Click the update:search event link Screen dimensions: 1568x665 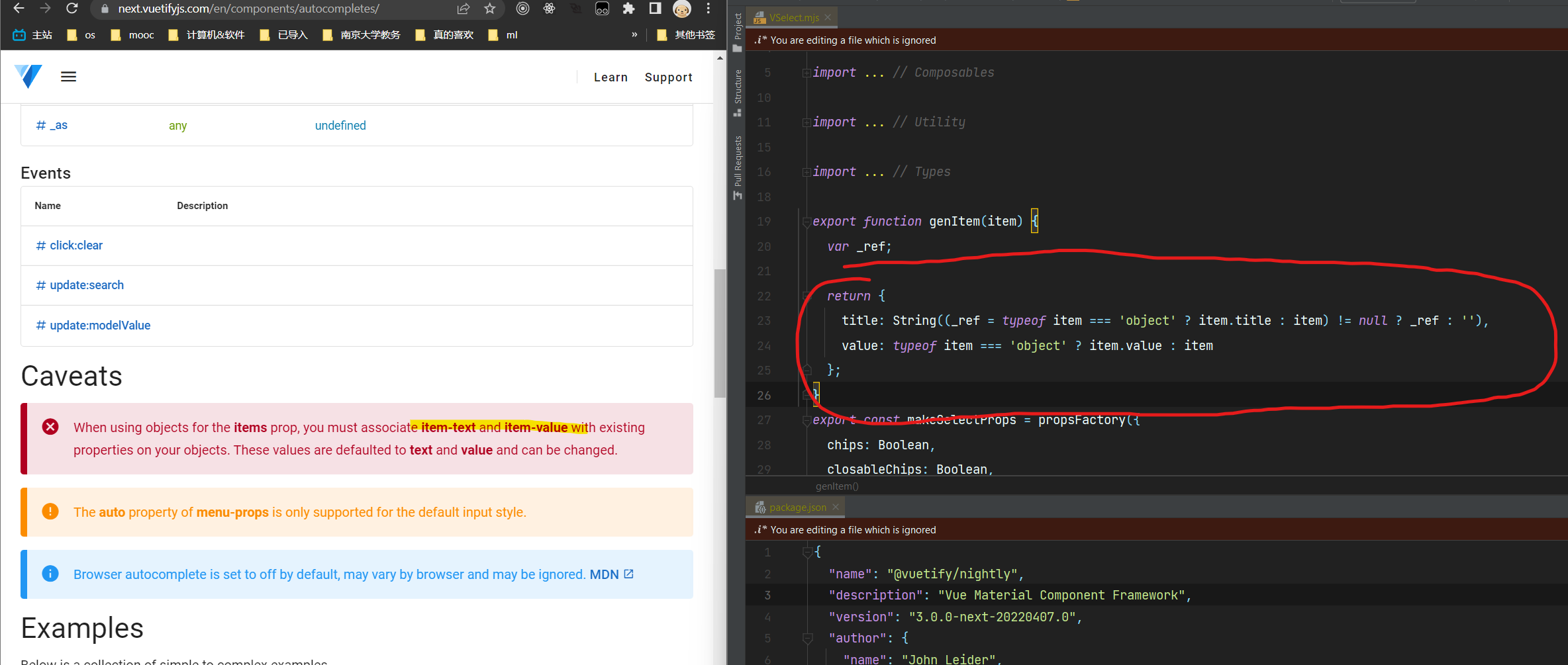pyautogui.click(x=87, y=285)
